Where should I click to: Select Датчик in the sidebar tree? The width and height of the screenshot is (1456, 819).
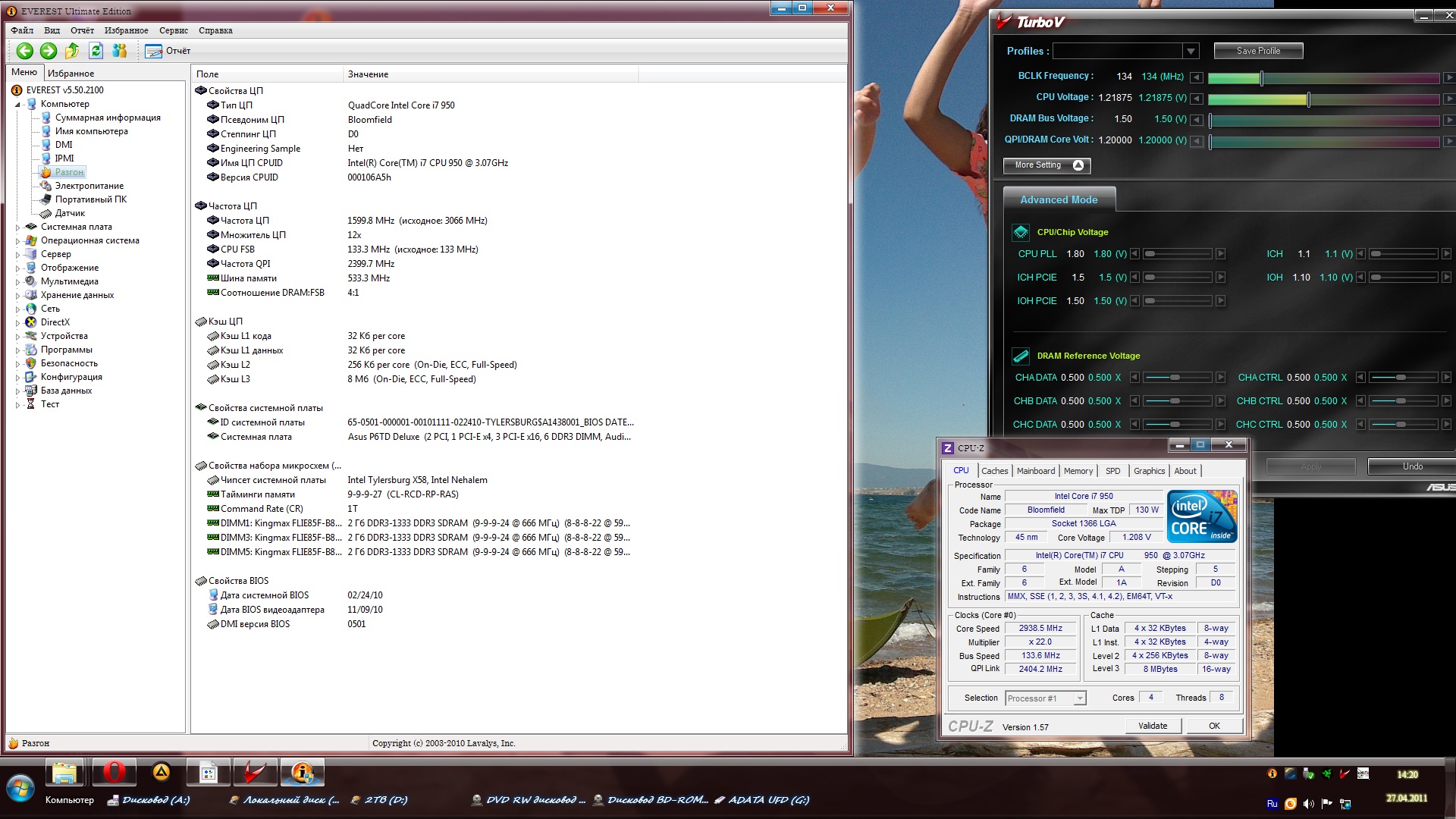point(70,213)
